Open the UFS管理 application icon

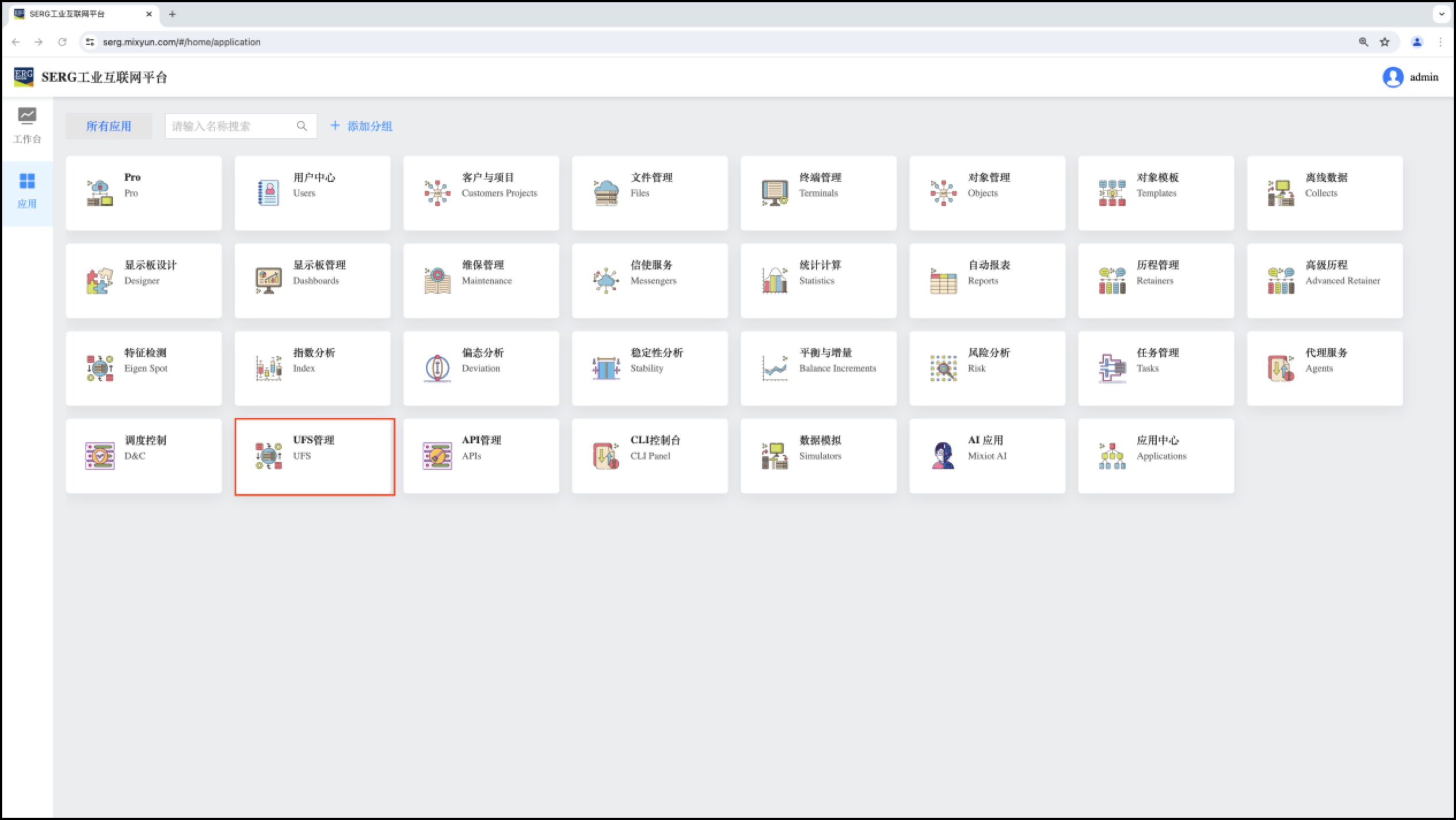(269, 455)
